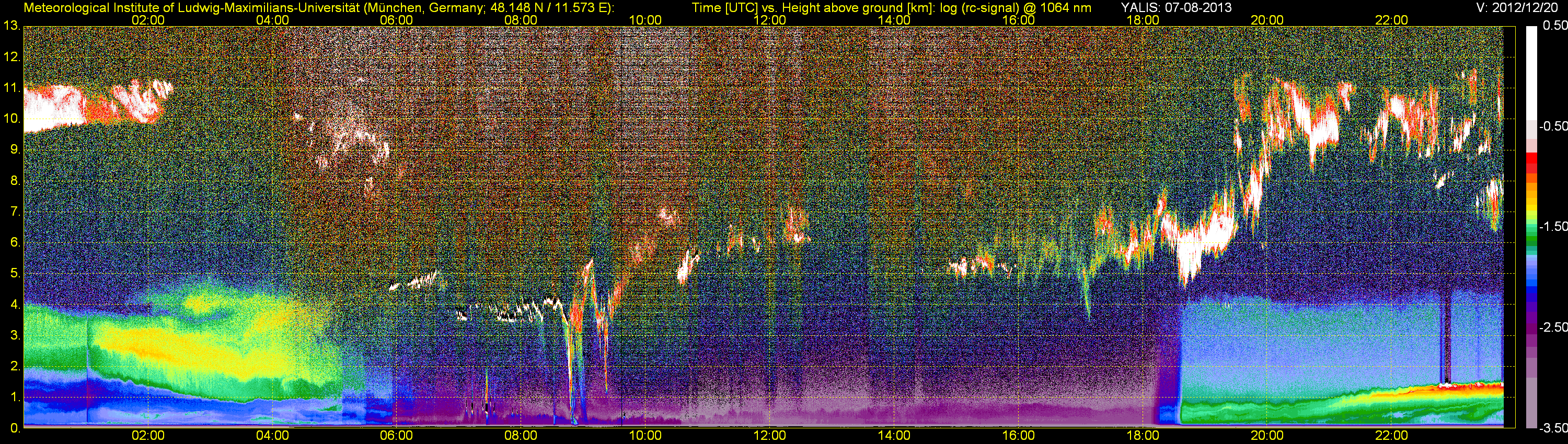Screen dimensions: 1568x444
Task: Click the '2.' height axis label
Action: coord(15,366)
